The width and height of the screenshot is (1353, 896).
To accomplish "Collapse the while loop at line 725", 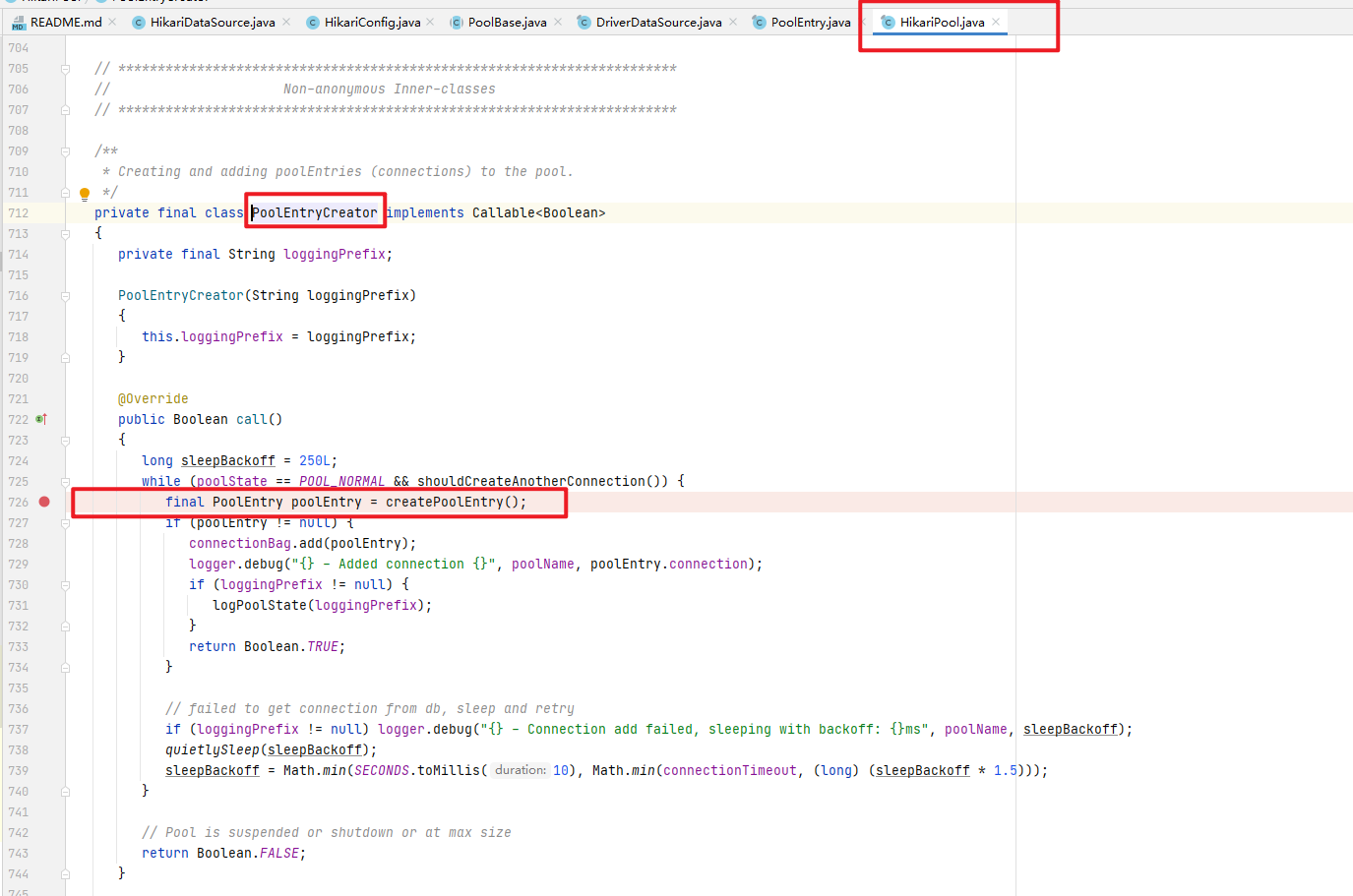I will pyautogui.click(x=66, y=482).
